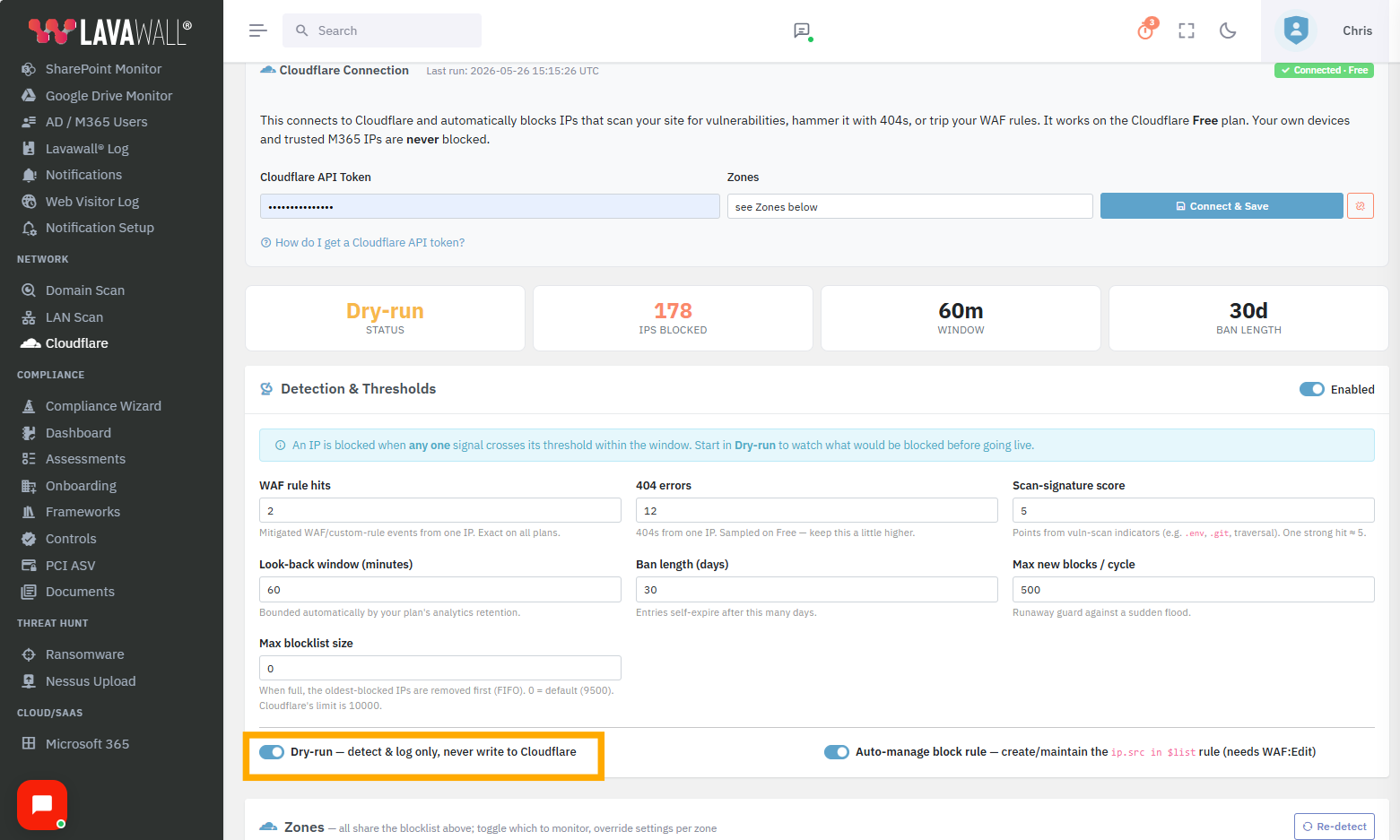This screenshot has width=1400, height=840.
Task: Toggle Auto-manage block rule switch
Action: click(837, 752)
